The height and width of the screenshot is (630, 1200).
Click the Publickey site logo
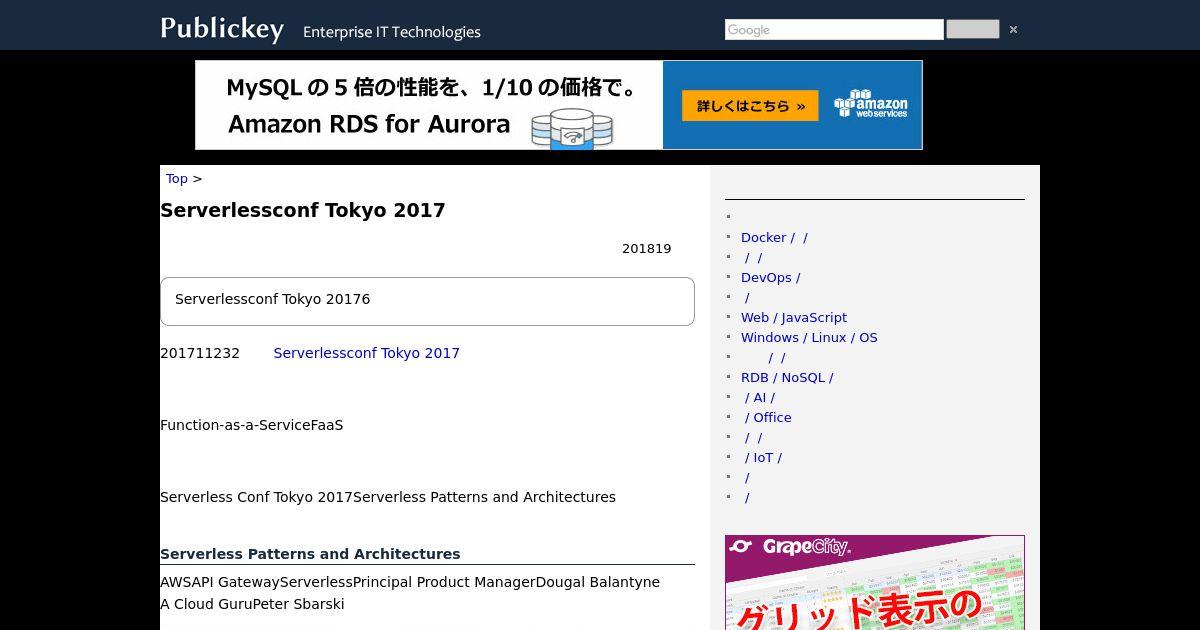pos(222,29)
